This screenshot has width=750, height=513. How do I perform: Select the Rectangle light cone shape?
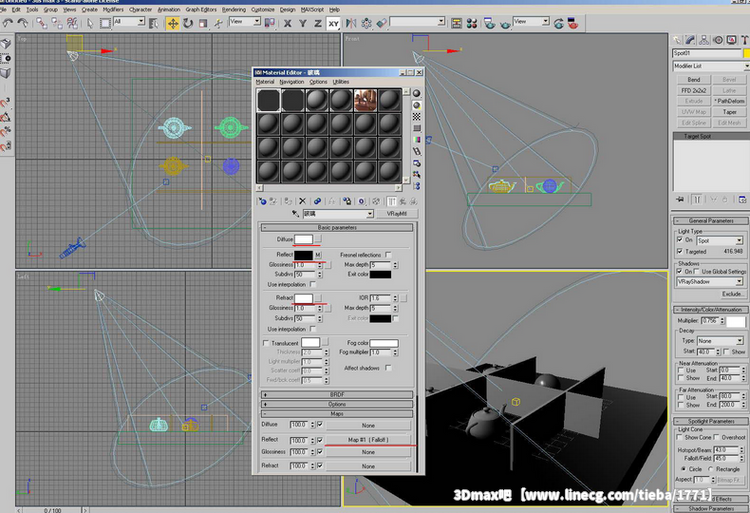711,469
